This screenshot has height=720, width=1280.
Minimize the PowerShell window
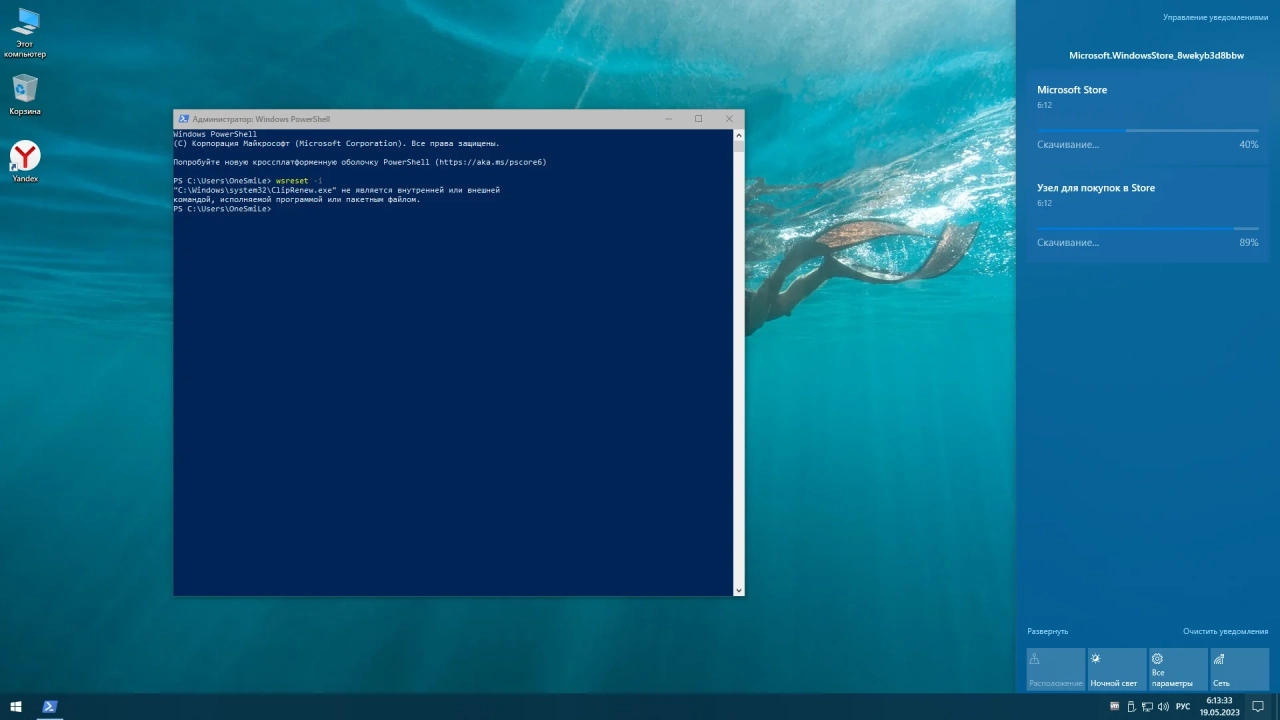[668, 119]
